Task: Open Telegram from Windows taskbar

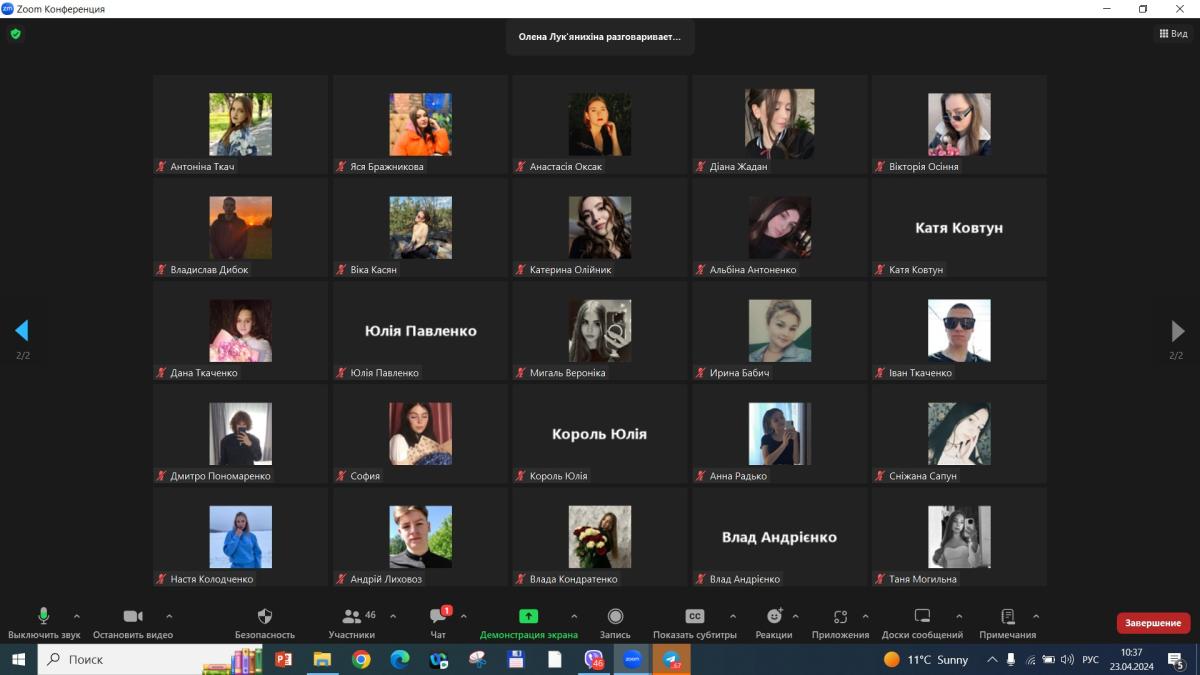Action: tap(671, 660)
